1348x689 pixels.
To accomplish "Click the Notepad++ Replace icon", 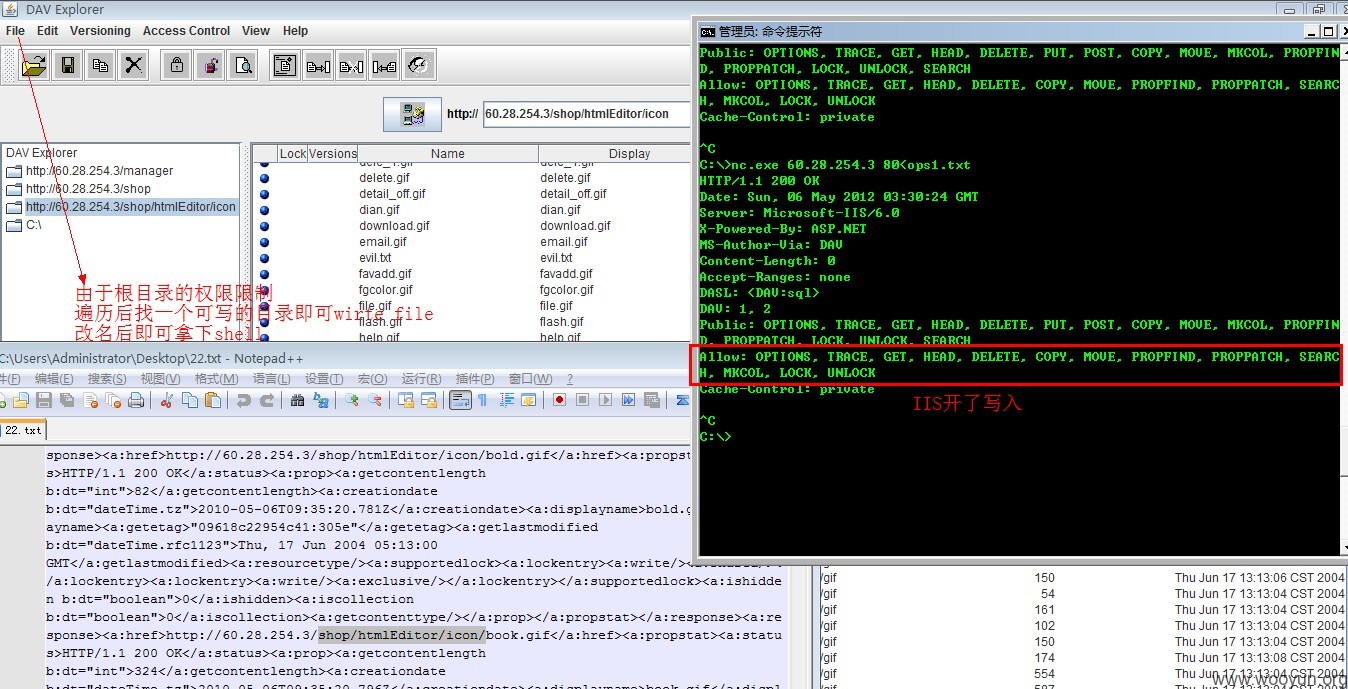I will (321, 400).
